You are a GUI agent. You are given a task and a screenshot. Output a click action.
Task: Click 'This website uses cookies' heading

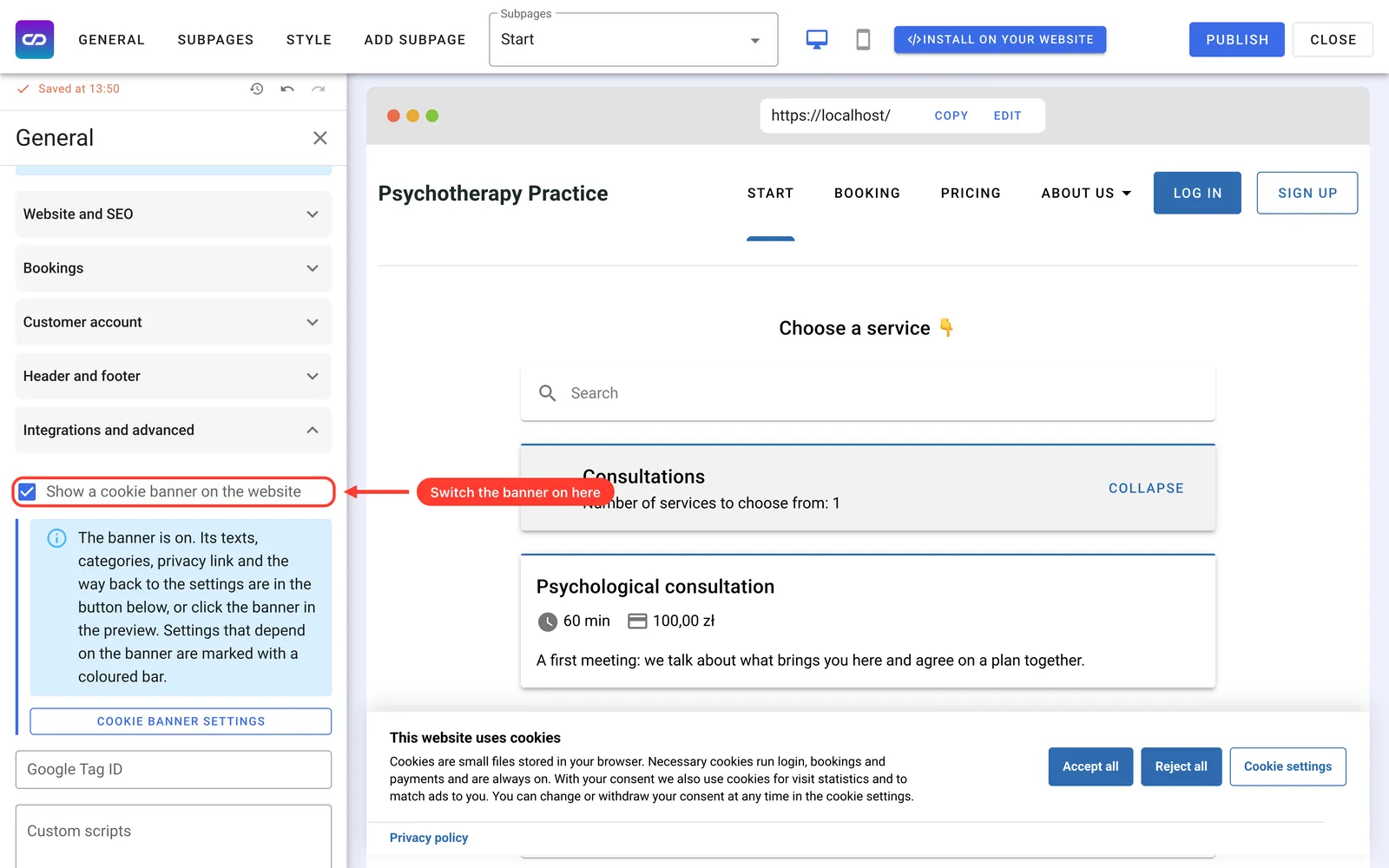point(475,738)
